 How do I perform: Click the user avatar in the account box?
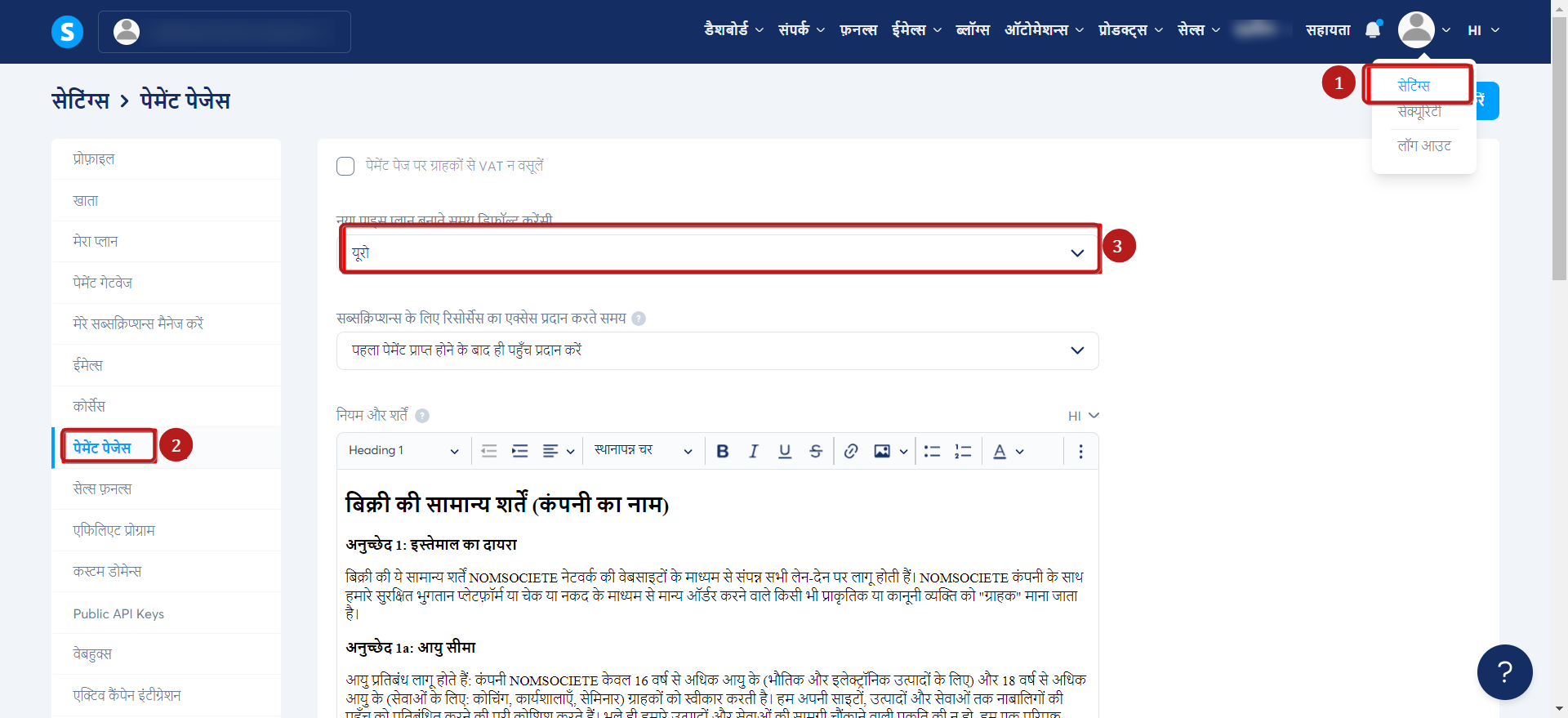[127, 32]
